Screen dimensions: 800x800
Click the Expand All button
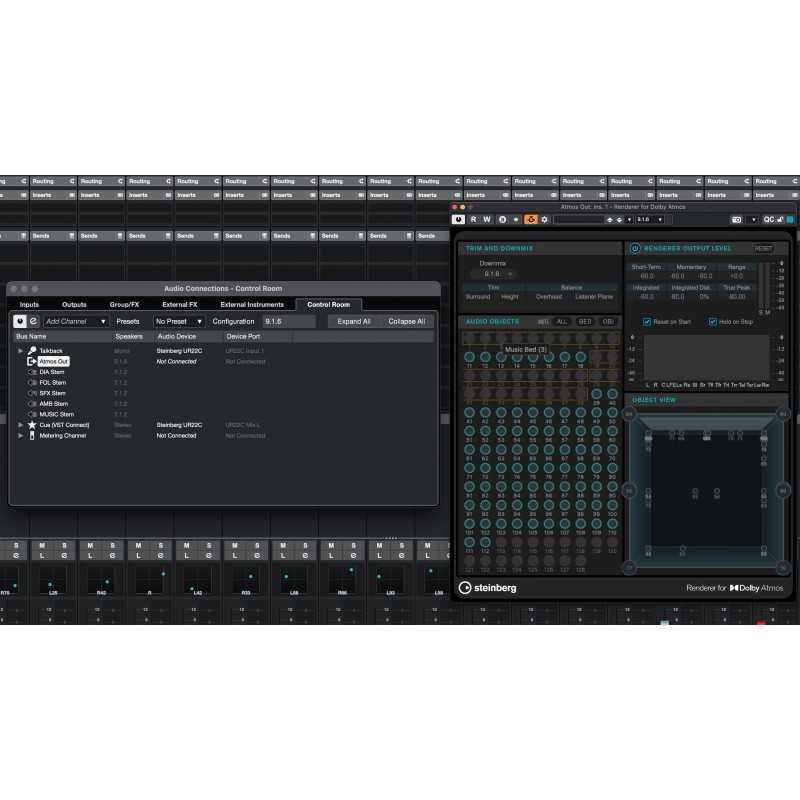pos(354,321)
